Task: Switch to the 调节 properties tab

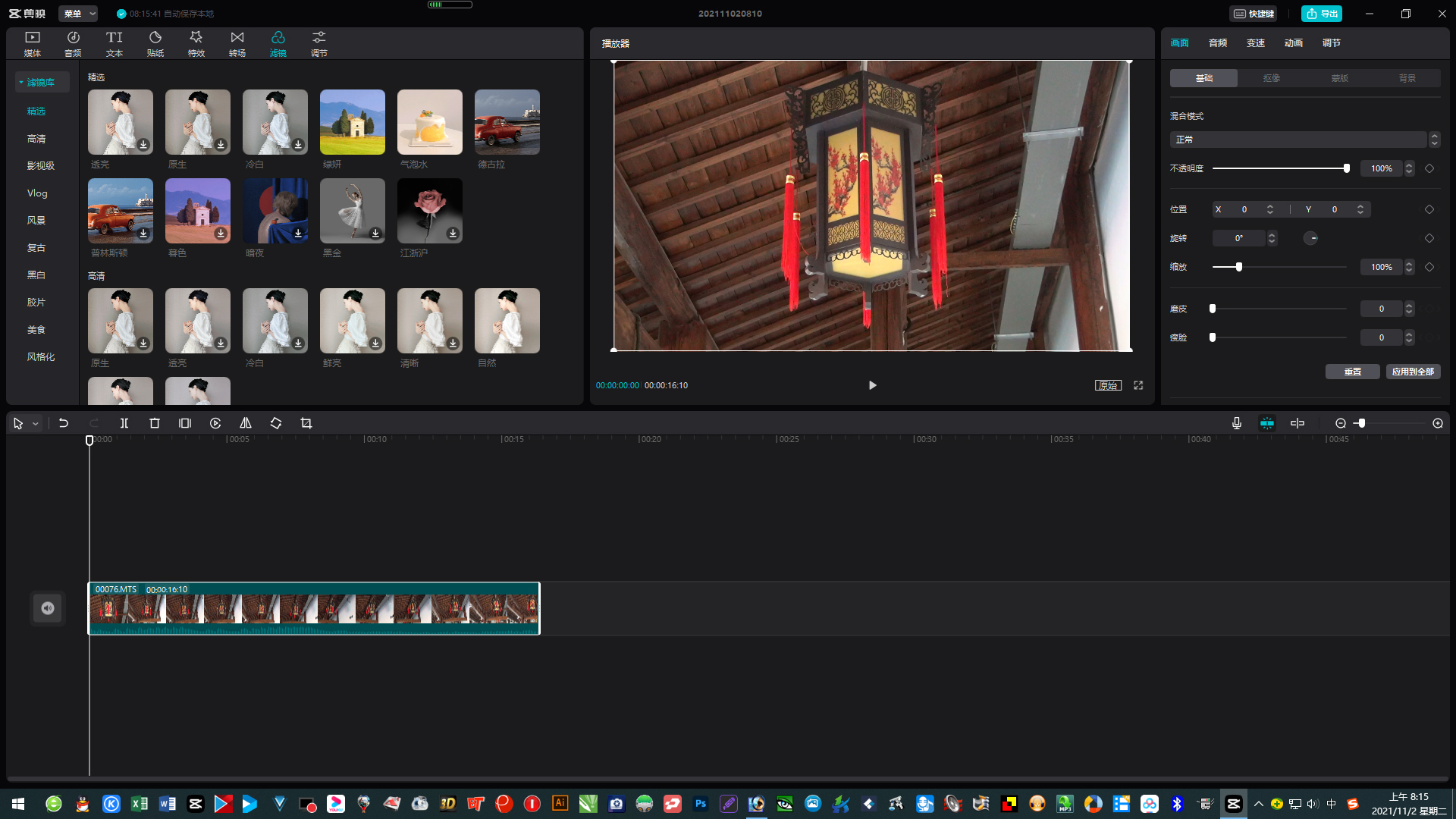Action: [1332, 43]
